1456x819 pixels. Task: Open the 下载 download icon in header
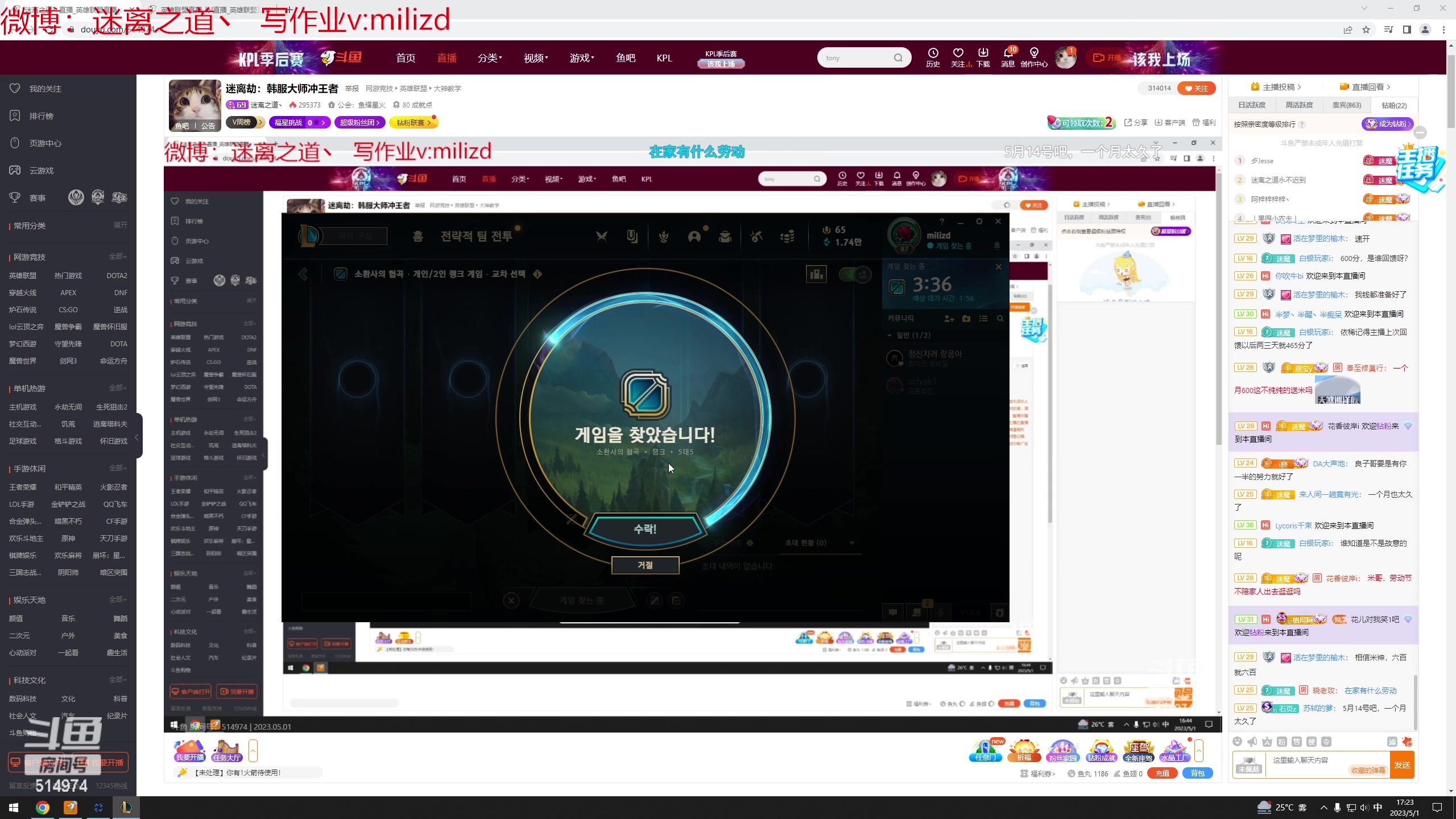(983, 53)
